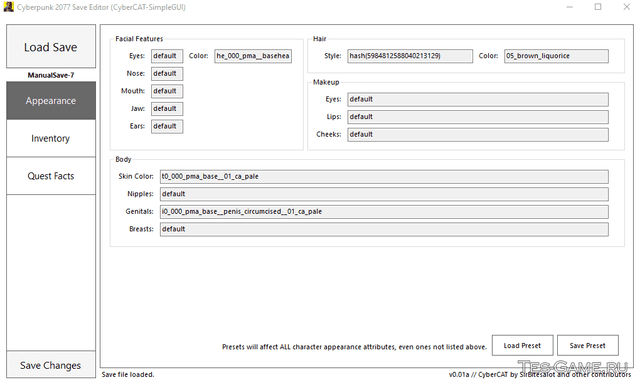Click the eye Color field he_000_pma
The width and height of the screenshot is (640, 383).
pos(253,56)
